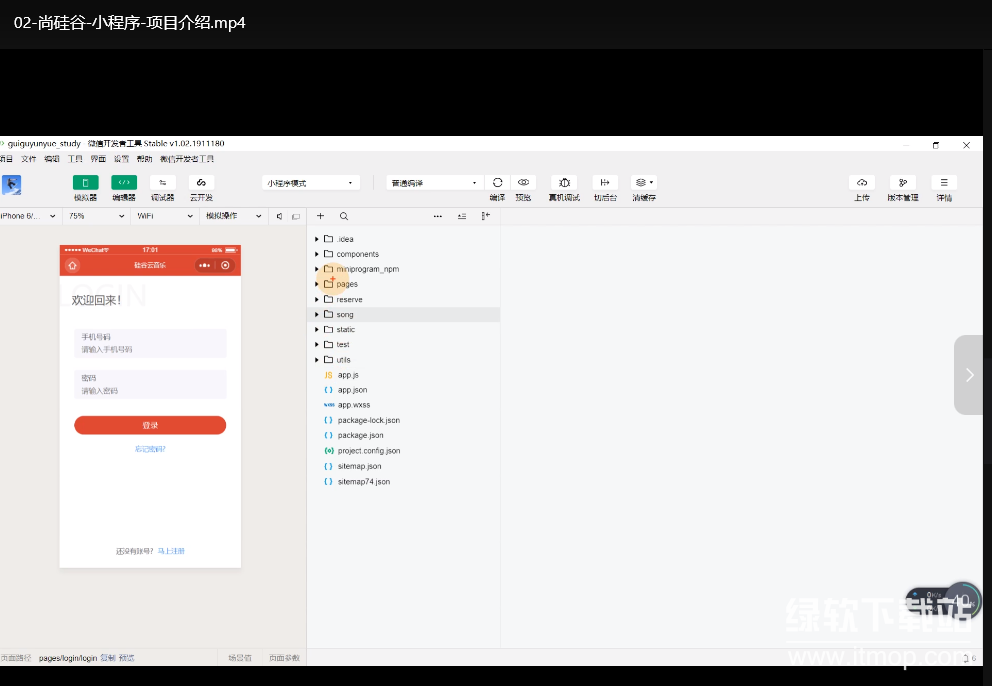Screen dimensions: 992x686
Task: Click the 手机号码 phone number input field
Action: [x=150, y=343]
